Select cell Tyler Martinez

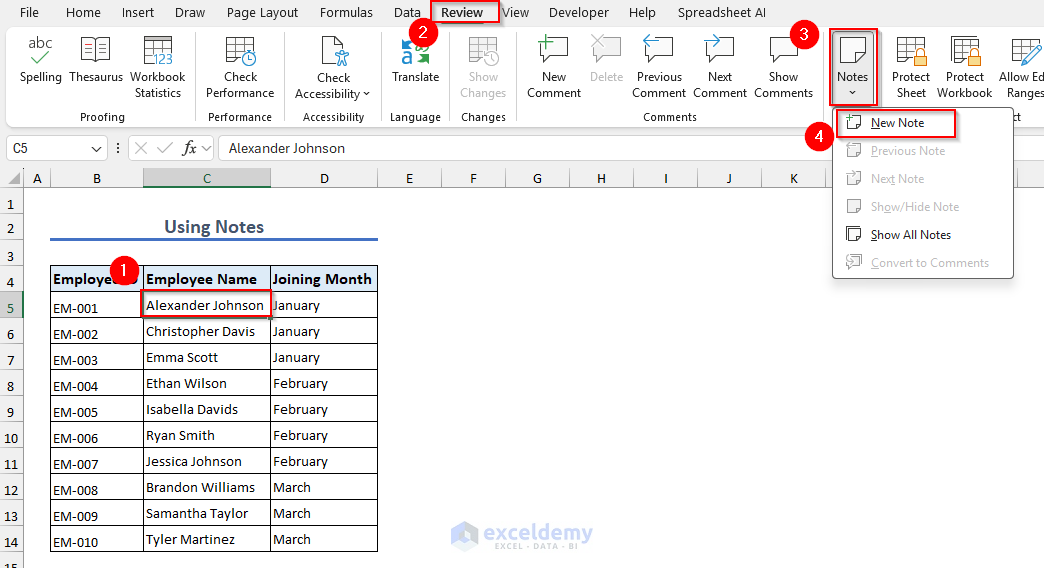(x=206, y=539)
